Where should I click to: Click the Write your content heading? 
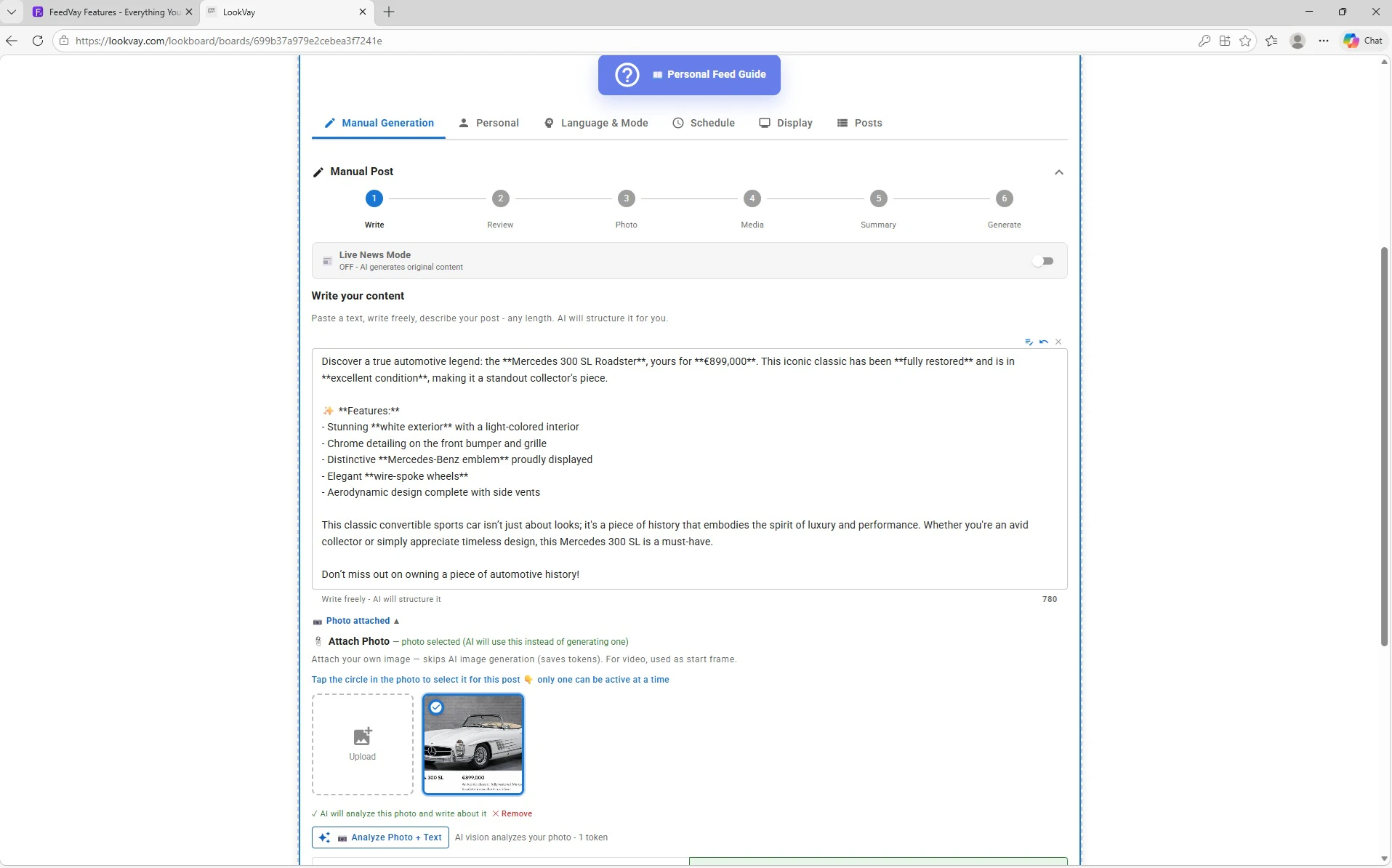[358, 296]
